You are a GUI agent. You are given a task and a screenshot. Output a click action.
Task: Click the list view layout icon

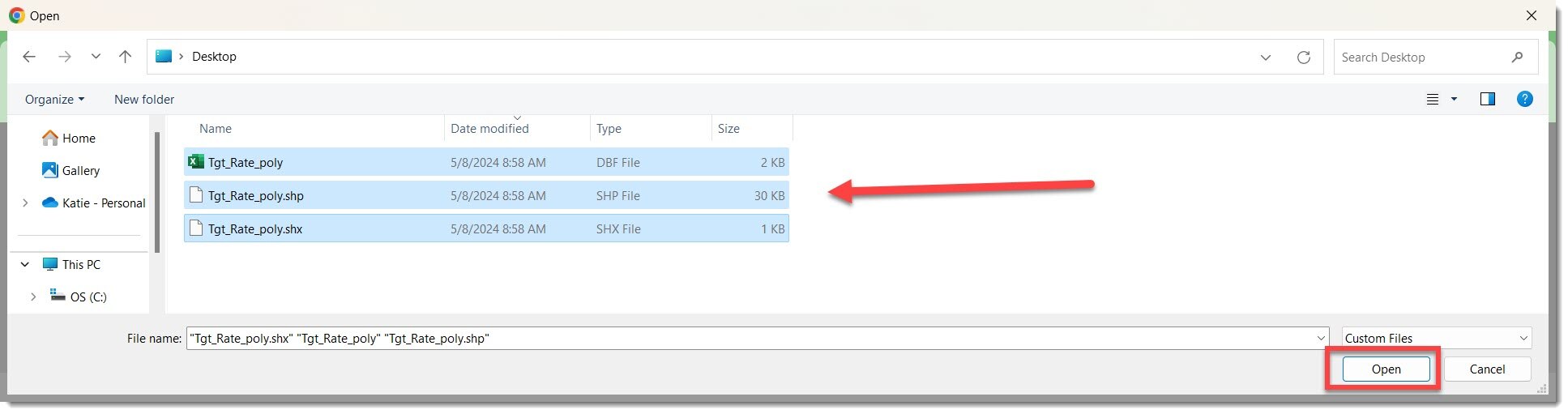1433,99
